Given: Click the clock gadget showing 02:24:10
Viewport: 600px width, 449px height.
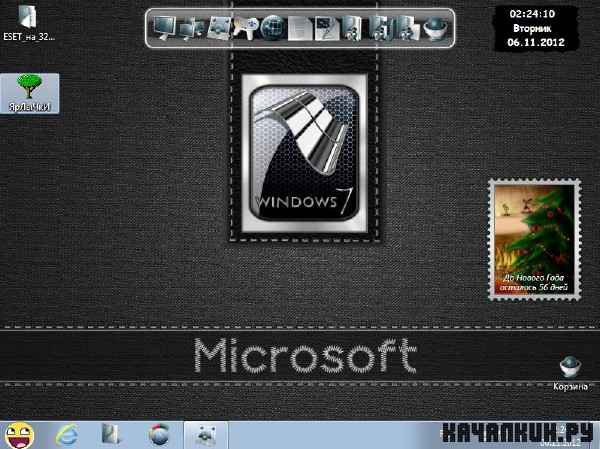Looking at the screenshot, I should click(532, 14).
